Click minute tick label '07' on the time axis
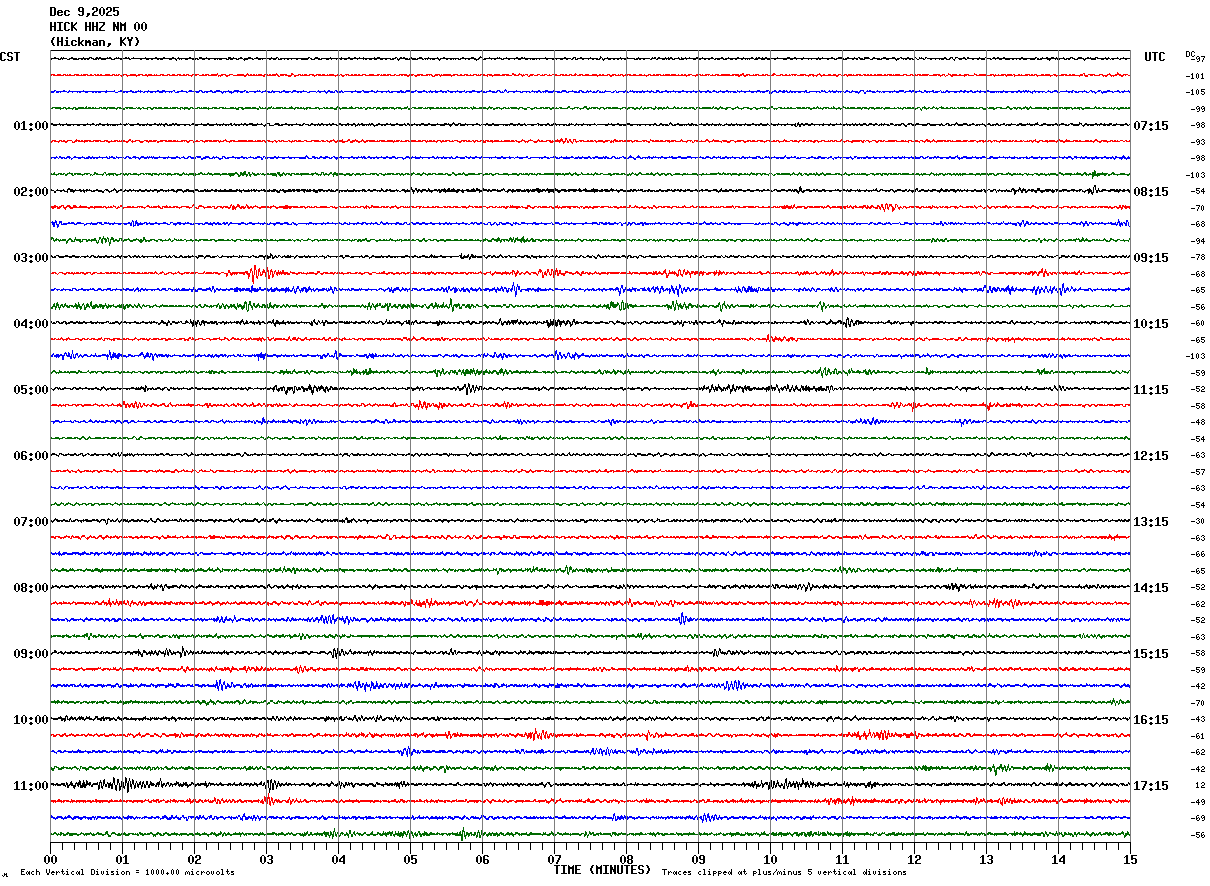Screen dimensions: 1210x886 554,859
